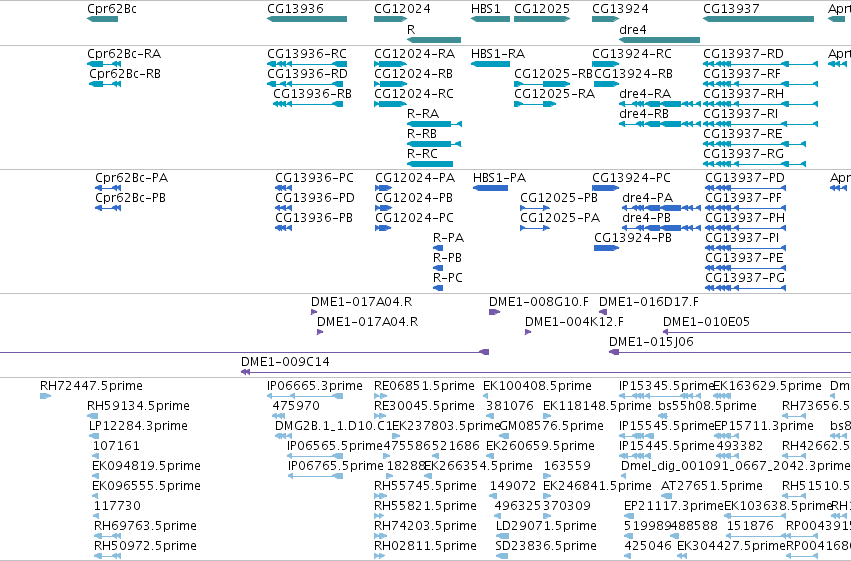Select protein dre4-PA

[x=662, y=208]
